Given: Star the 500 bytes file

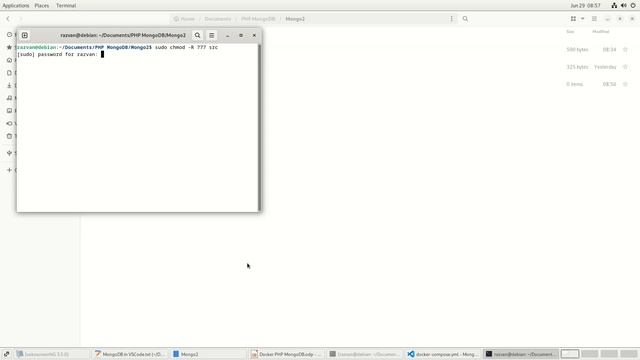Looking at the screenshot, I should click(625, 49).
